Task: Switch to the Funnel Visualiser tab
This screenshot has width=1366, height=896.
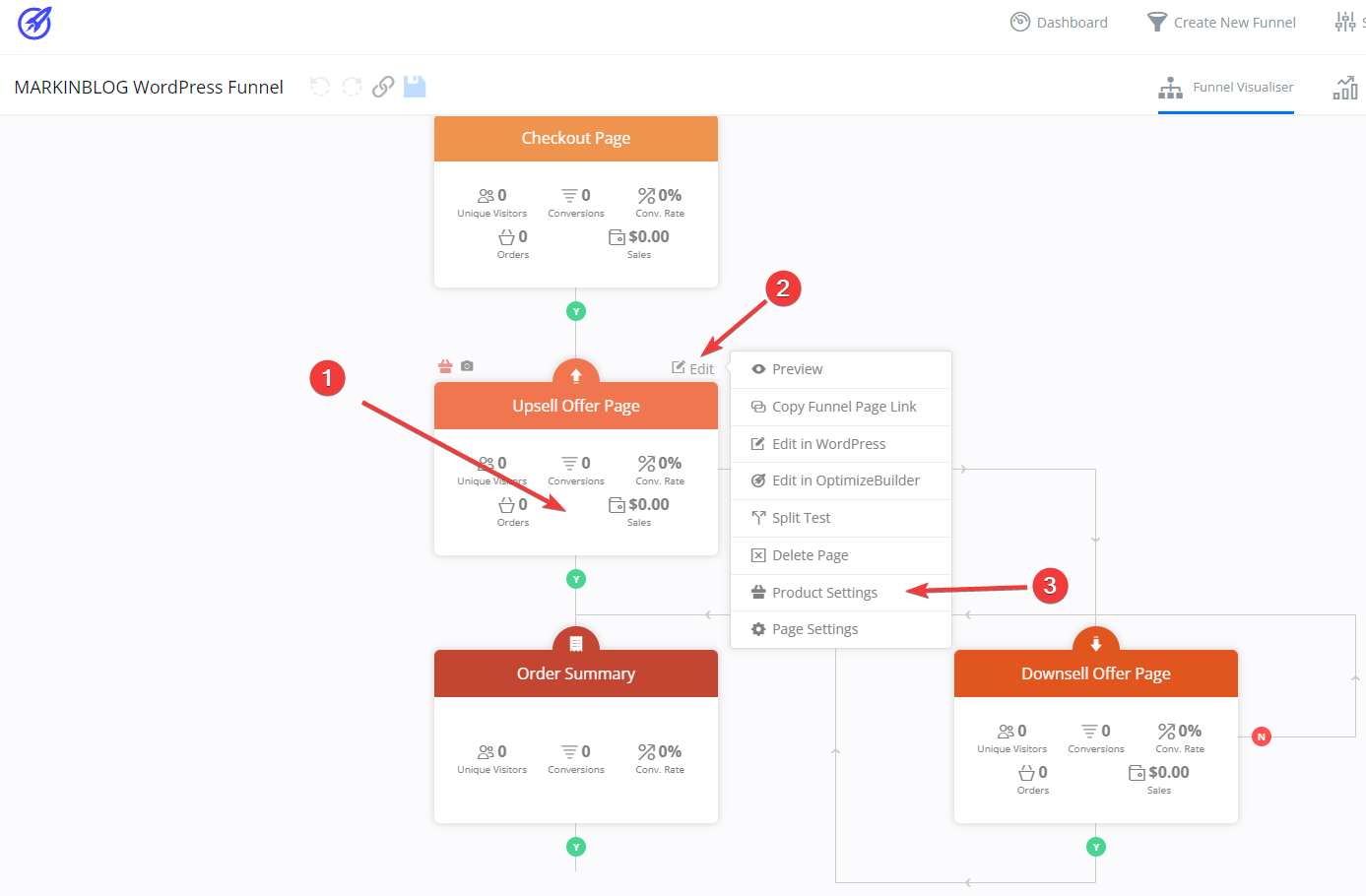Action: [1226, 88]
